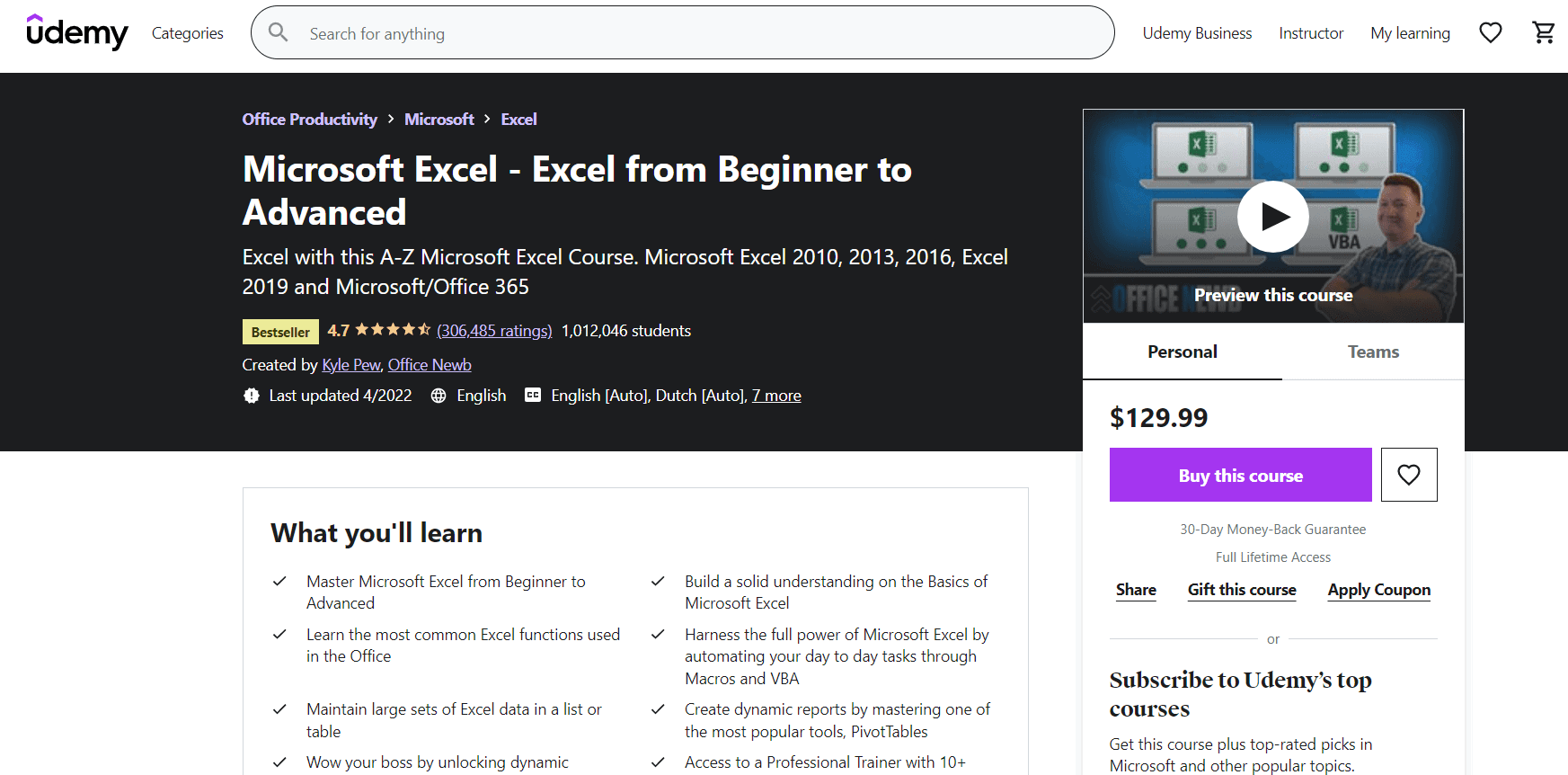Open the shopping cart
This screenshot has width=1568, height=775.
tap(1543, 33)
